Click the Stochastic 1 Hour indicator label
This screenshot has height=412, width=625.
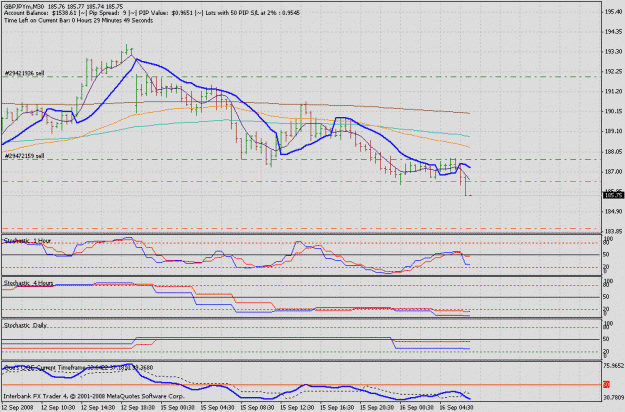[x=27, y=241]
